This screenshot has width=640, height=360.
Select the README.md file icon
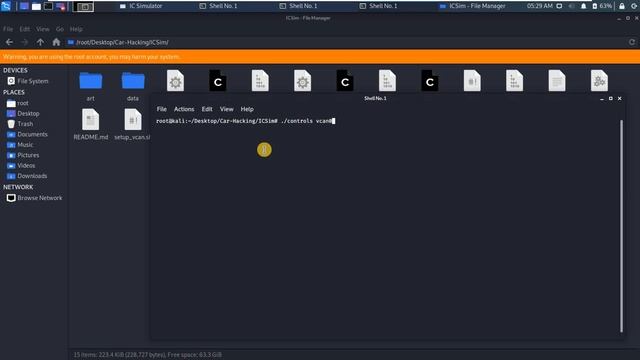pyautogui.click(x=91, y=120)
